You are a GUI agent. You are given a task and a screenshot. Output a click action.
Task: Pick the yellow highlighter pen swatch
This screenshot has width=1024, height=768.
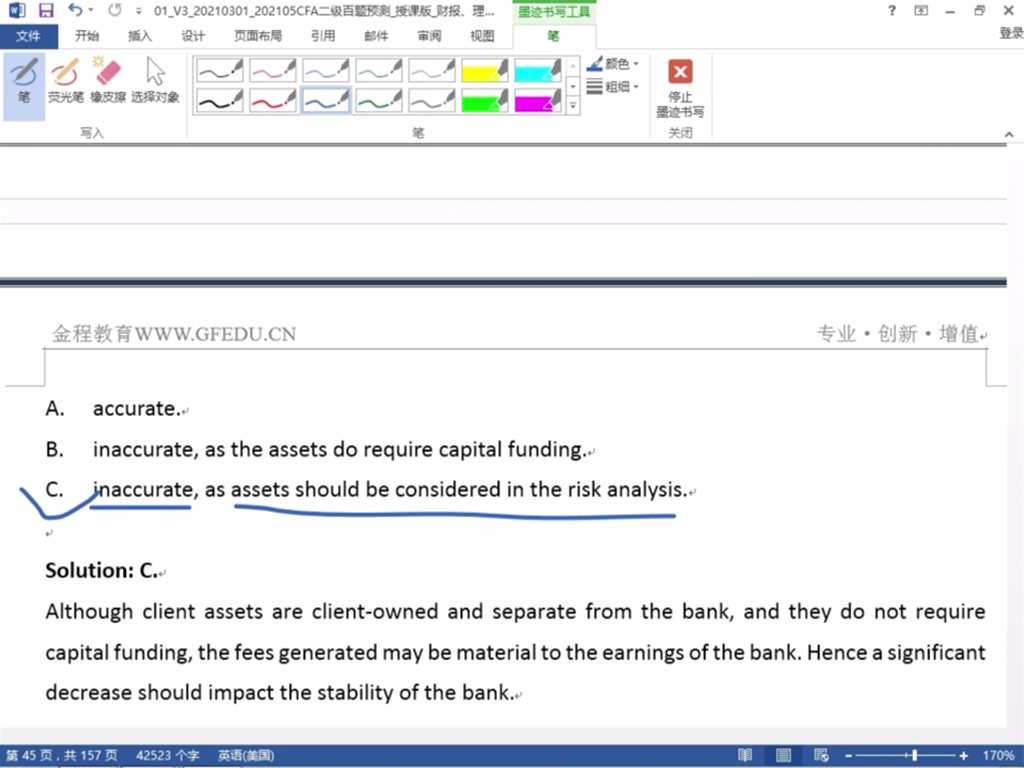point(485,70)
